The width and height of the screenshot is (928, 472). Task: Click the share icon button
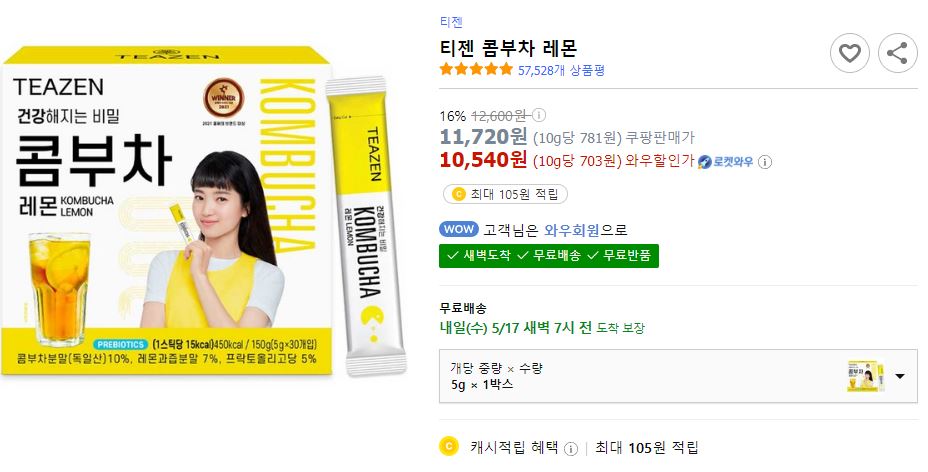(897, 53)
